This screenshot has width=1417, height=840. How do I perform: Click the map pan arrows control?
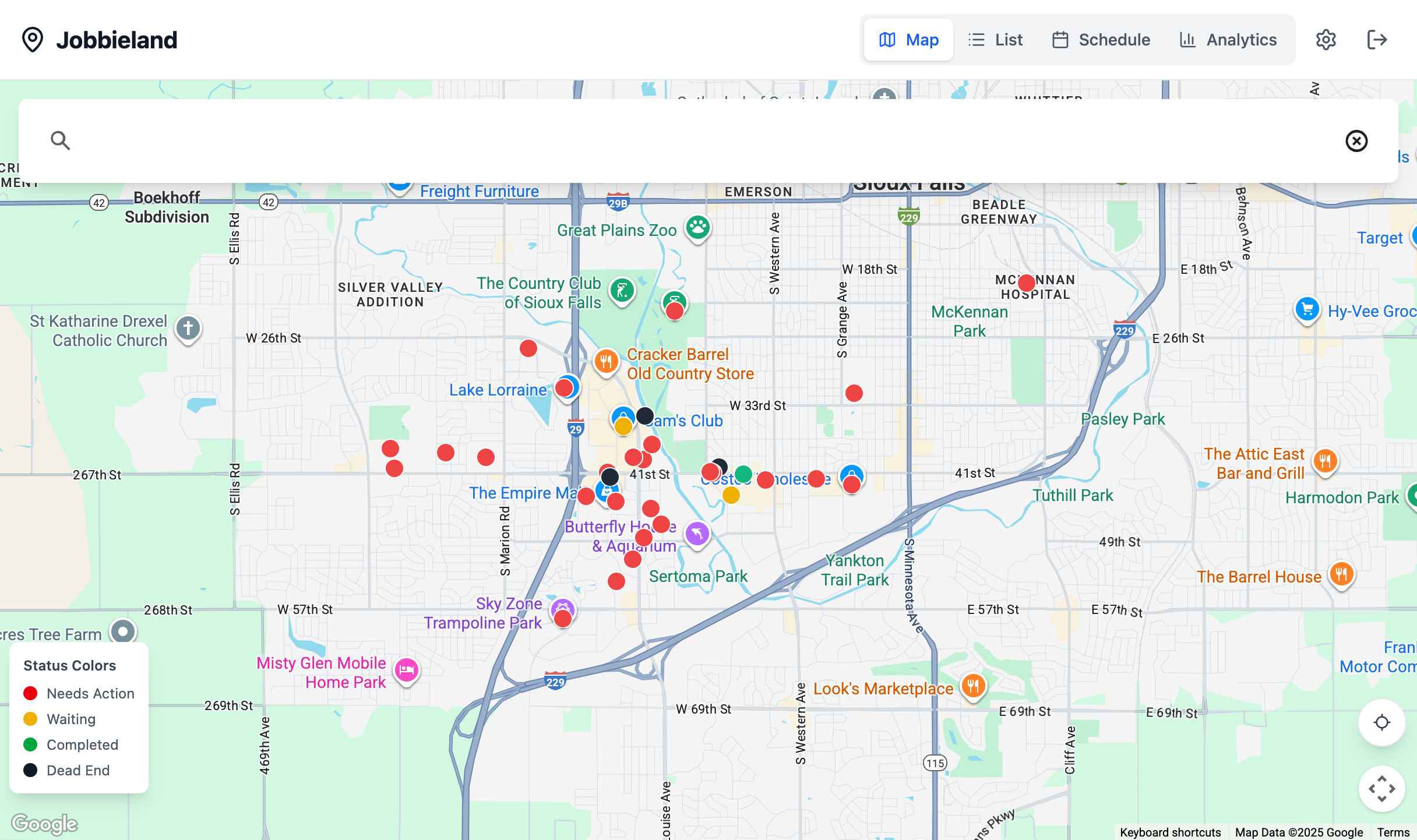[x=1381, y=789]
